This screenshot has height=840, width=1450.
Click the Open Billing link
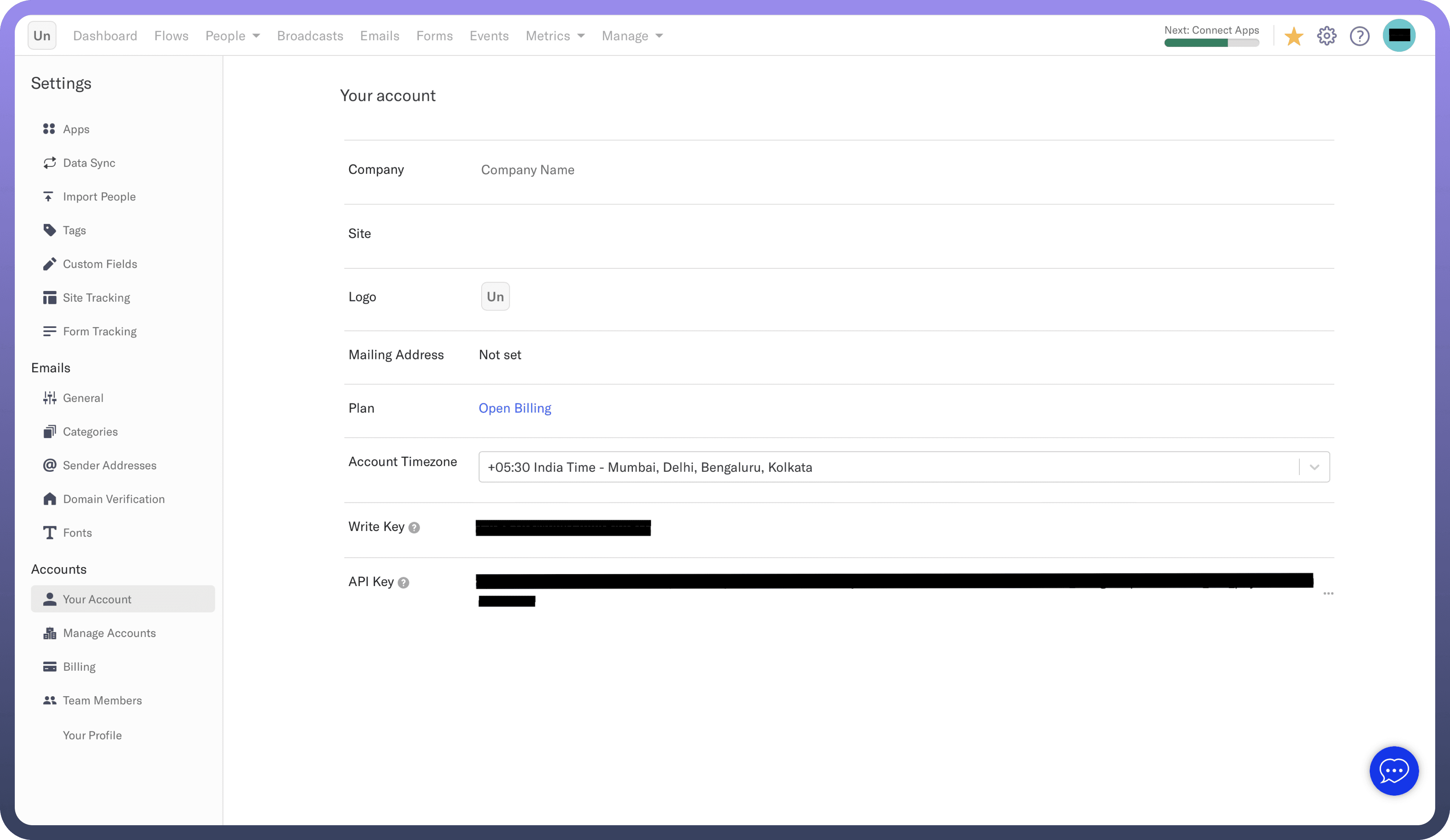coord(515,408)
